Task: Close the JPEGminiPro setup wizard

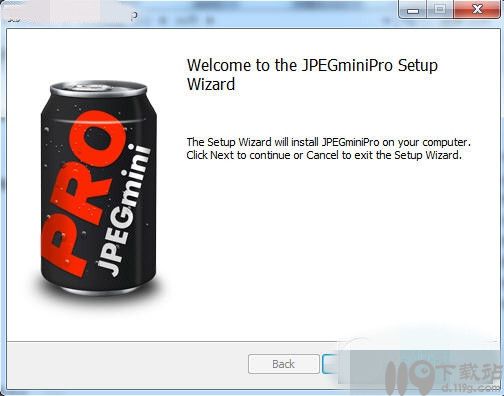Action: pyautogui.click(x=477, y=10)
